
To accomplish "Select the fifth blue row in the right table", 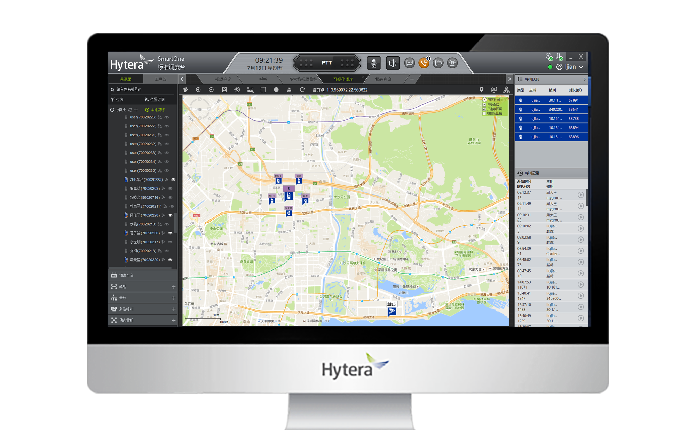I will pos(551,137).
